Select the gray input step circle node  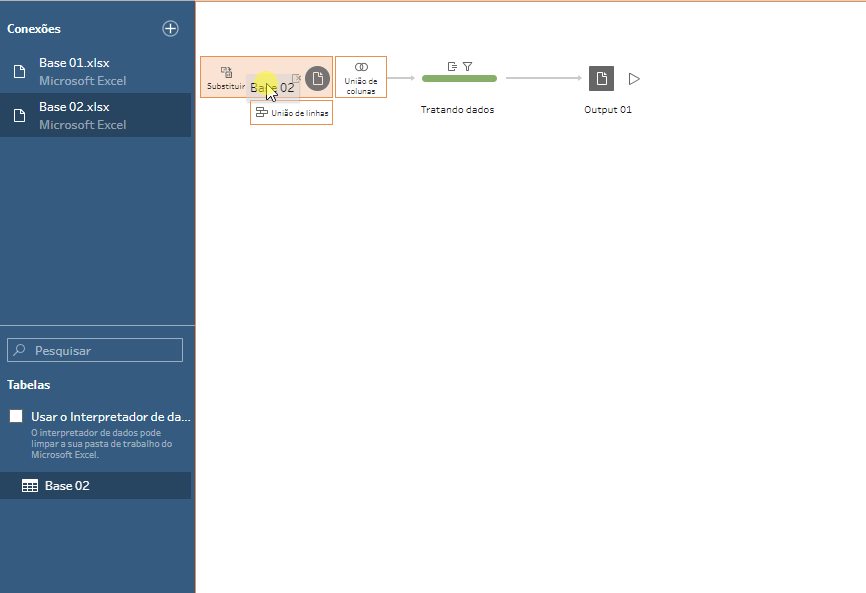[317, 78]
